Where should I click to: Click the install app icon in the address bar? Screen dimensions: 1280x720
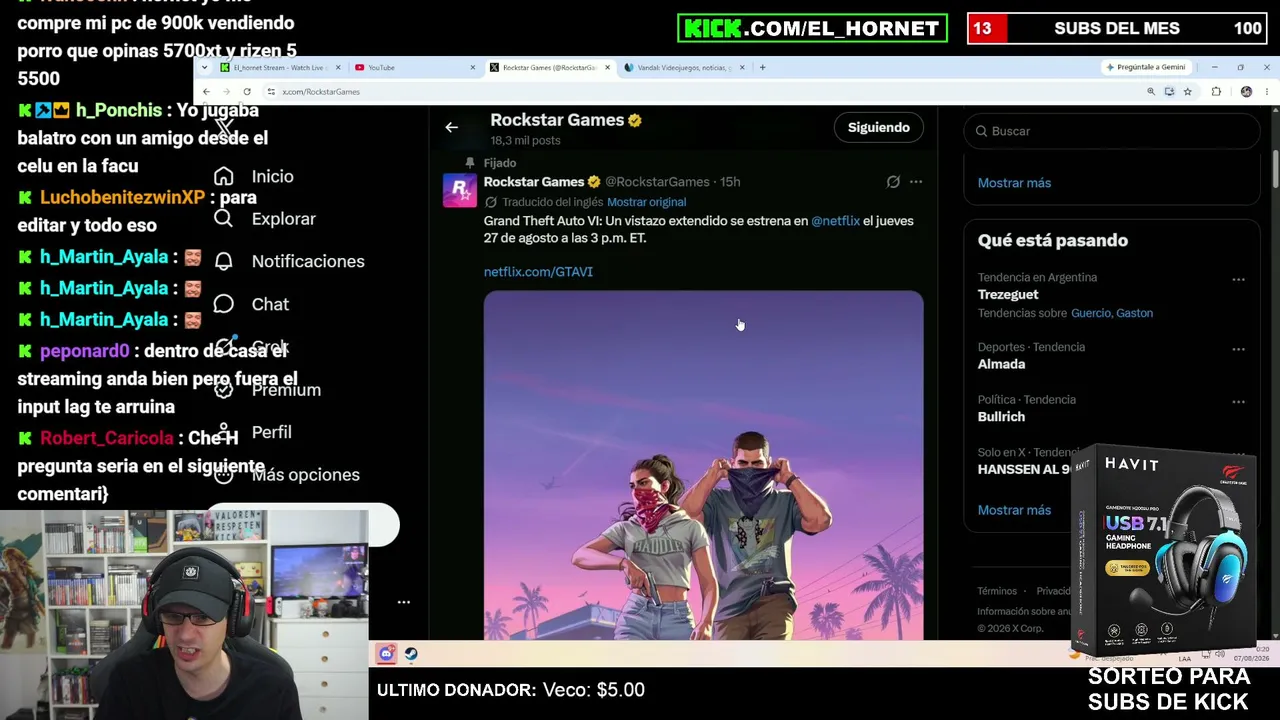point(1169,91)
